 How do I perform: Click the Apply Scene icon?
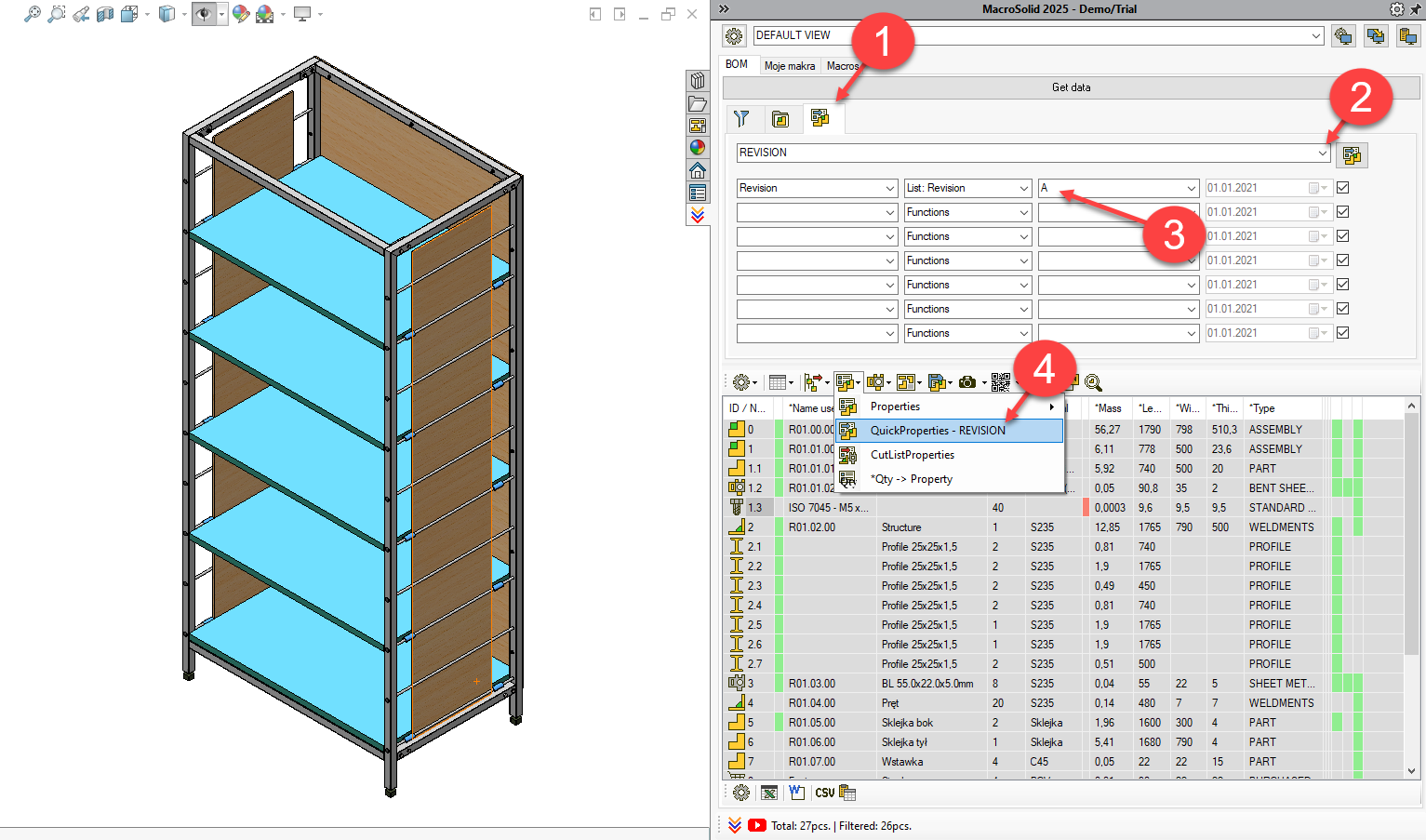[x=265, y=14]
